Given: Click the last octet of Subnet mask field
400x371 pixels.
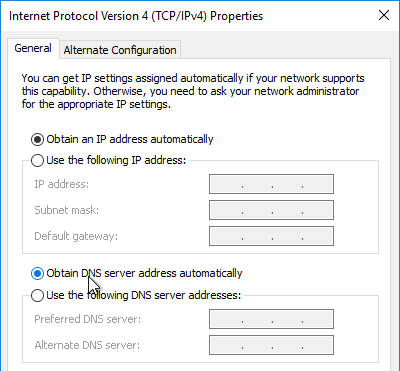Looking at the screenshot, I should point(317,210).
